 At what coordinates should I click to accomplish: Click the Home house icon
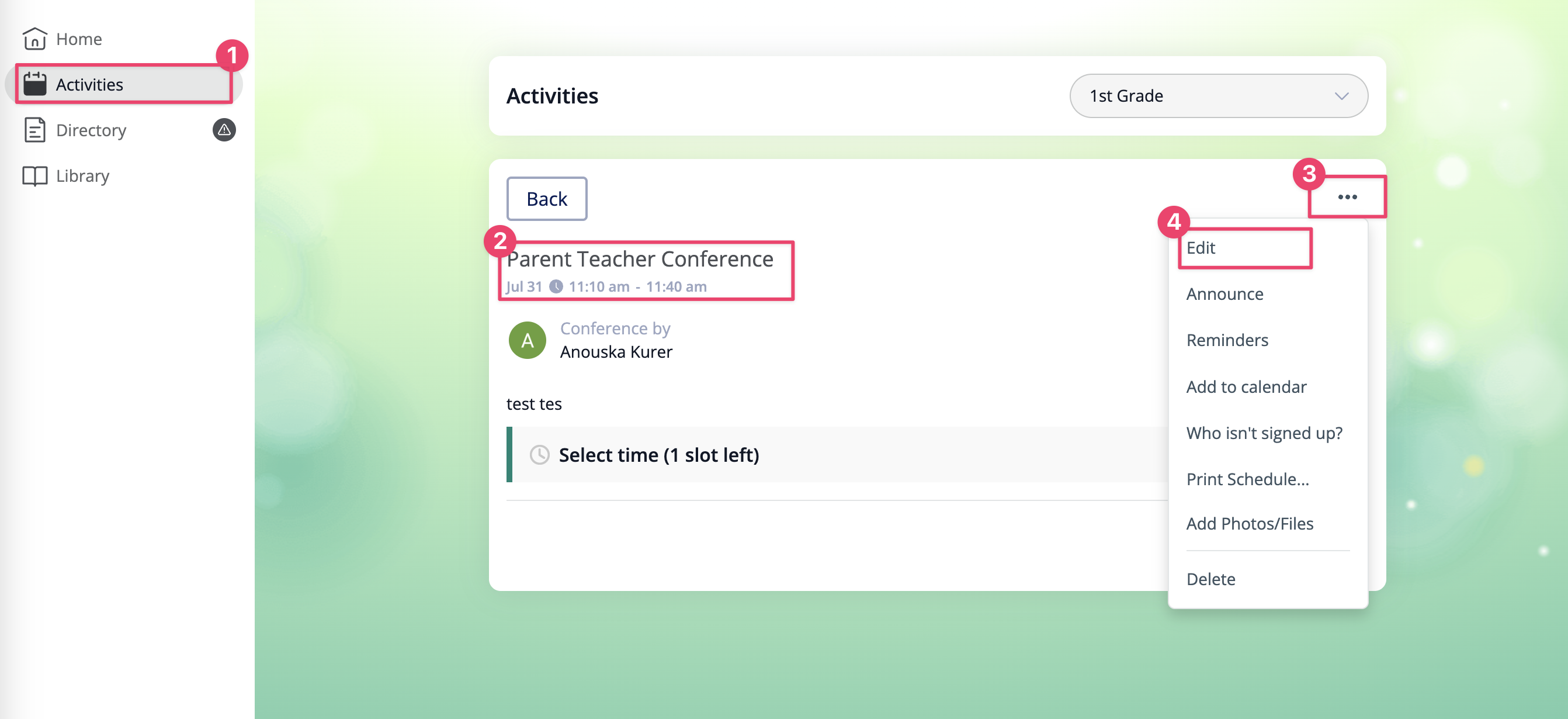[x=34, y=39]
